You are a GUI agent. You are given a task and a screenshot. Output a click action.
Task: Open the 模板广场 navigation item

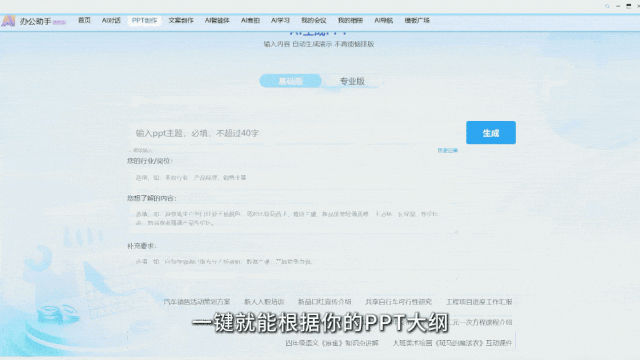tap(417, 20)
